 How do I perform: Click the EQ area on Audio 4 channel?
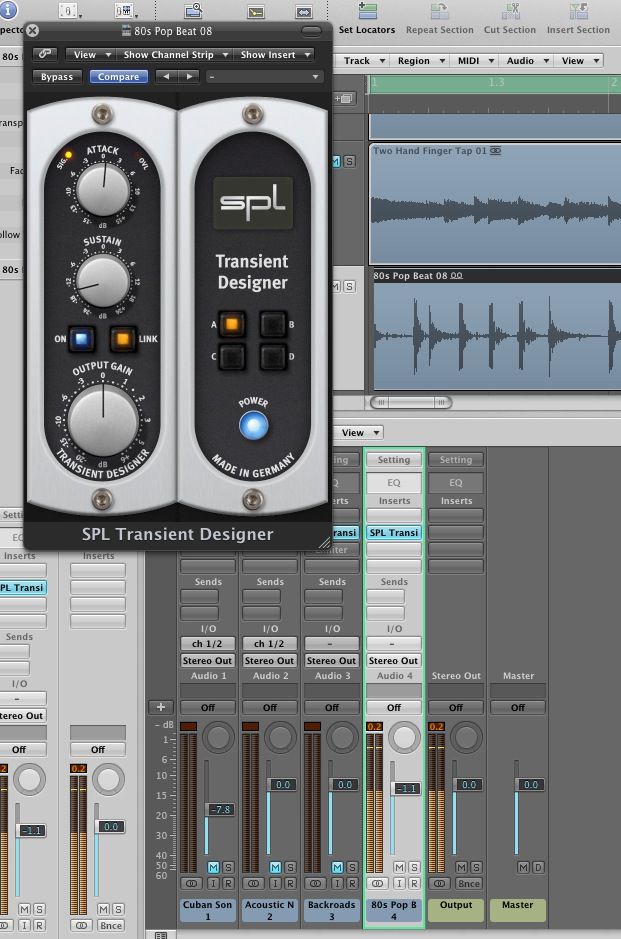click(394, 483)
